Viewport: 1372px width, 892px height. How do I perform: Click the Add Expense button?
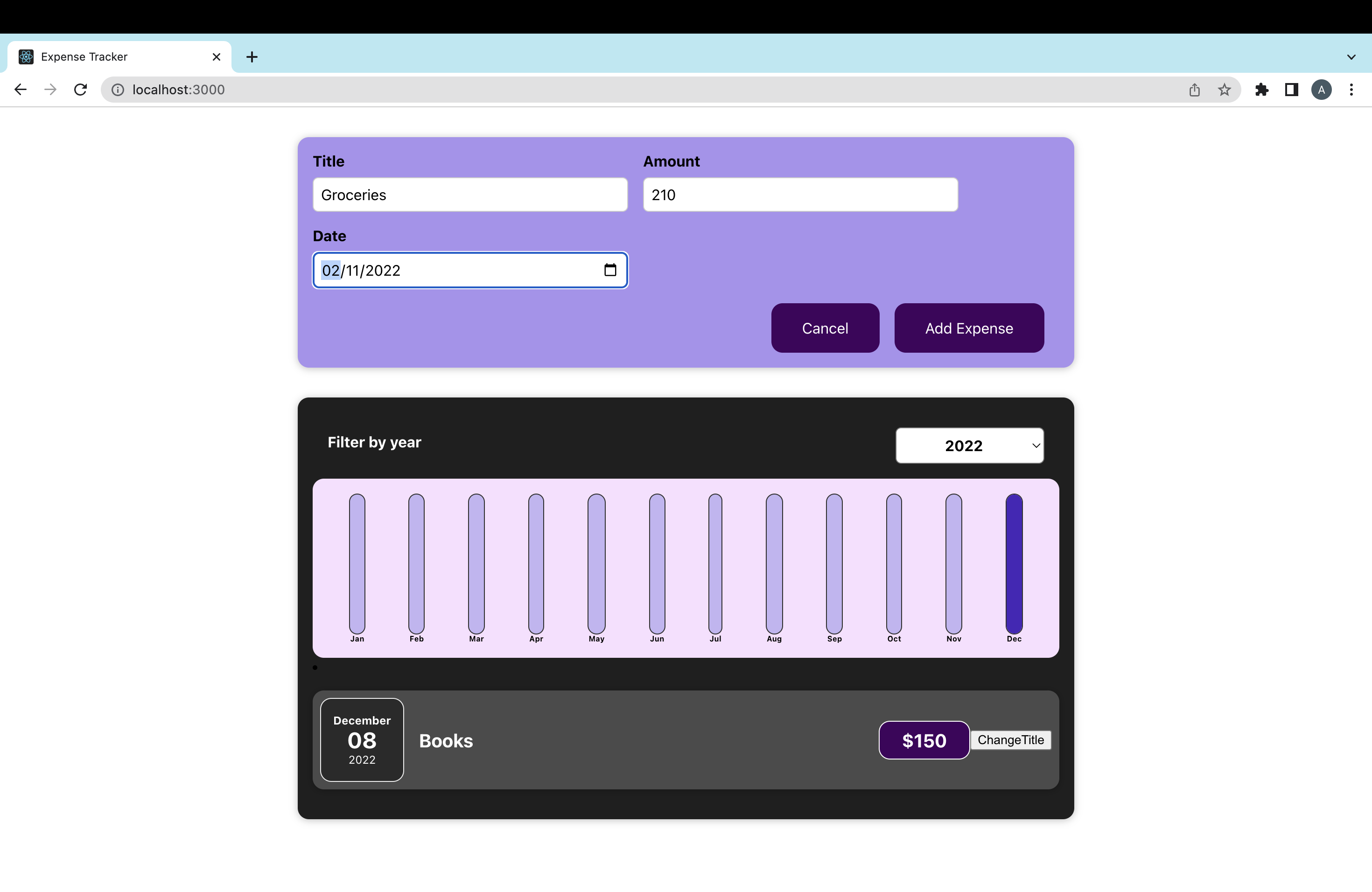(969, 328)
